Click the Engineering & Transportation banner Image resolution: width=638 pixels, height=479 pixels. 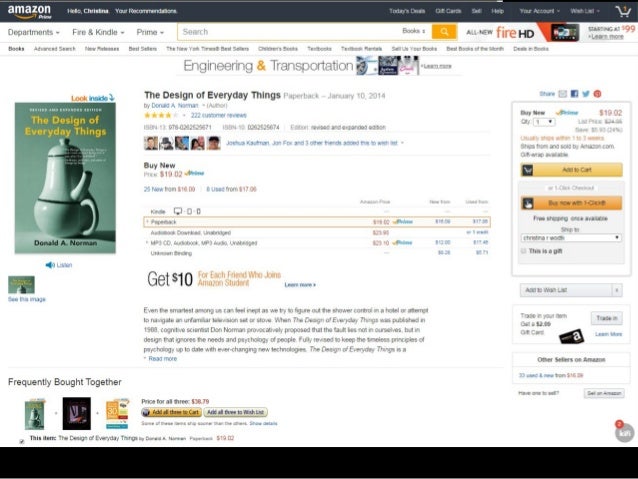click(318, 66)
